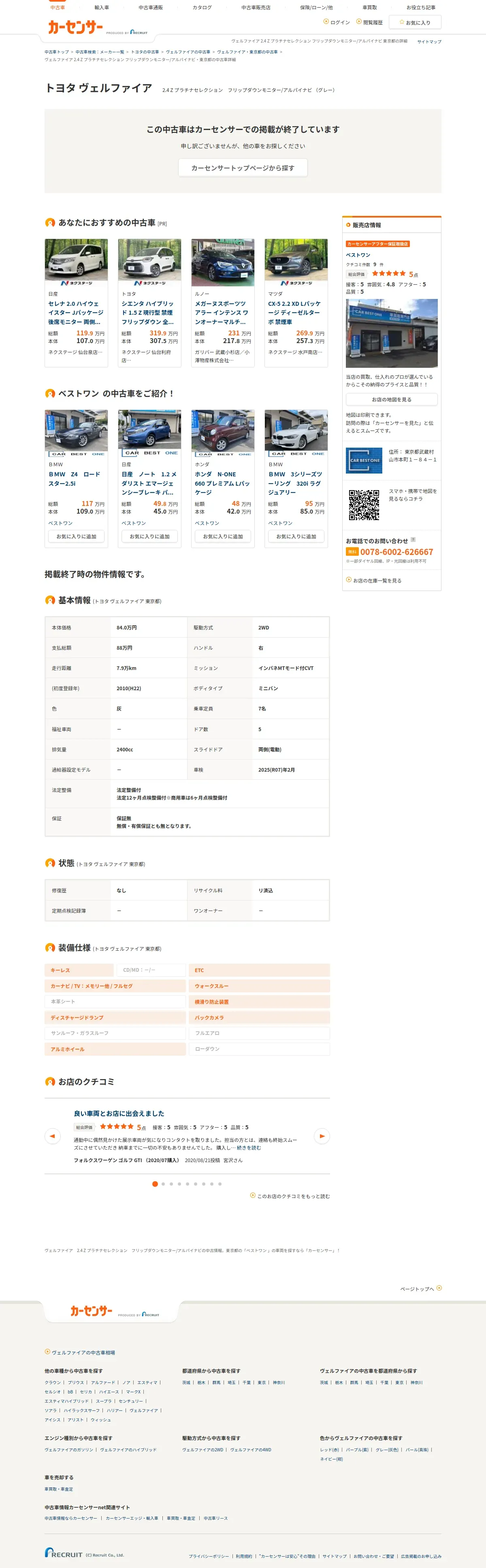Open the dealer storefront photo
Screen dimensions: 486x1568
coord(392,333)
